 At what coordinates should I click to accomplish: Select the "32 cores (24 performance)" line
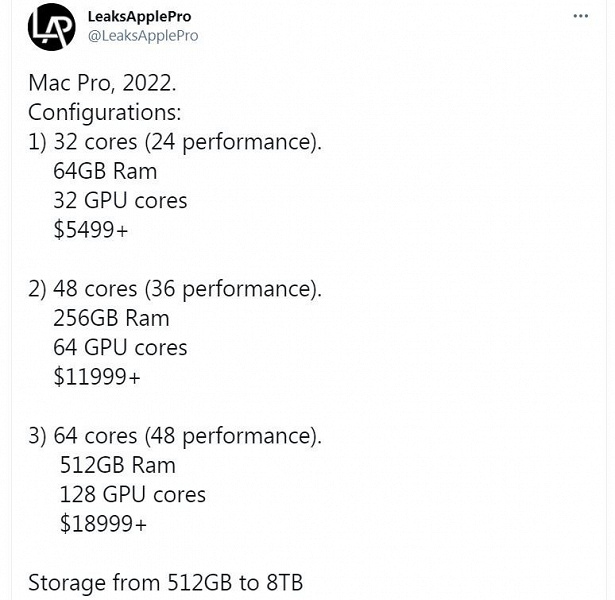(187, 142)
